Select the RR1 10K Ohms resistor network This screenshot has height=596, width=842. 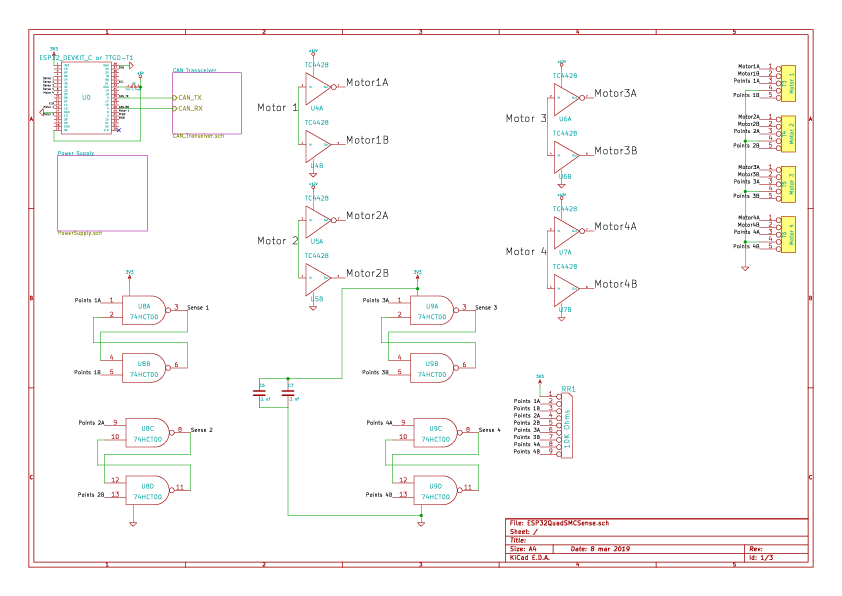tap(565, 425)
